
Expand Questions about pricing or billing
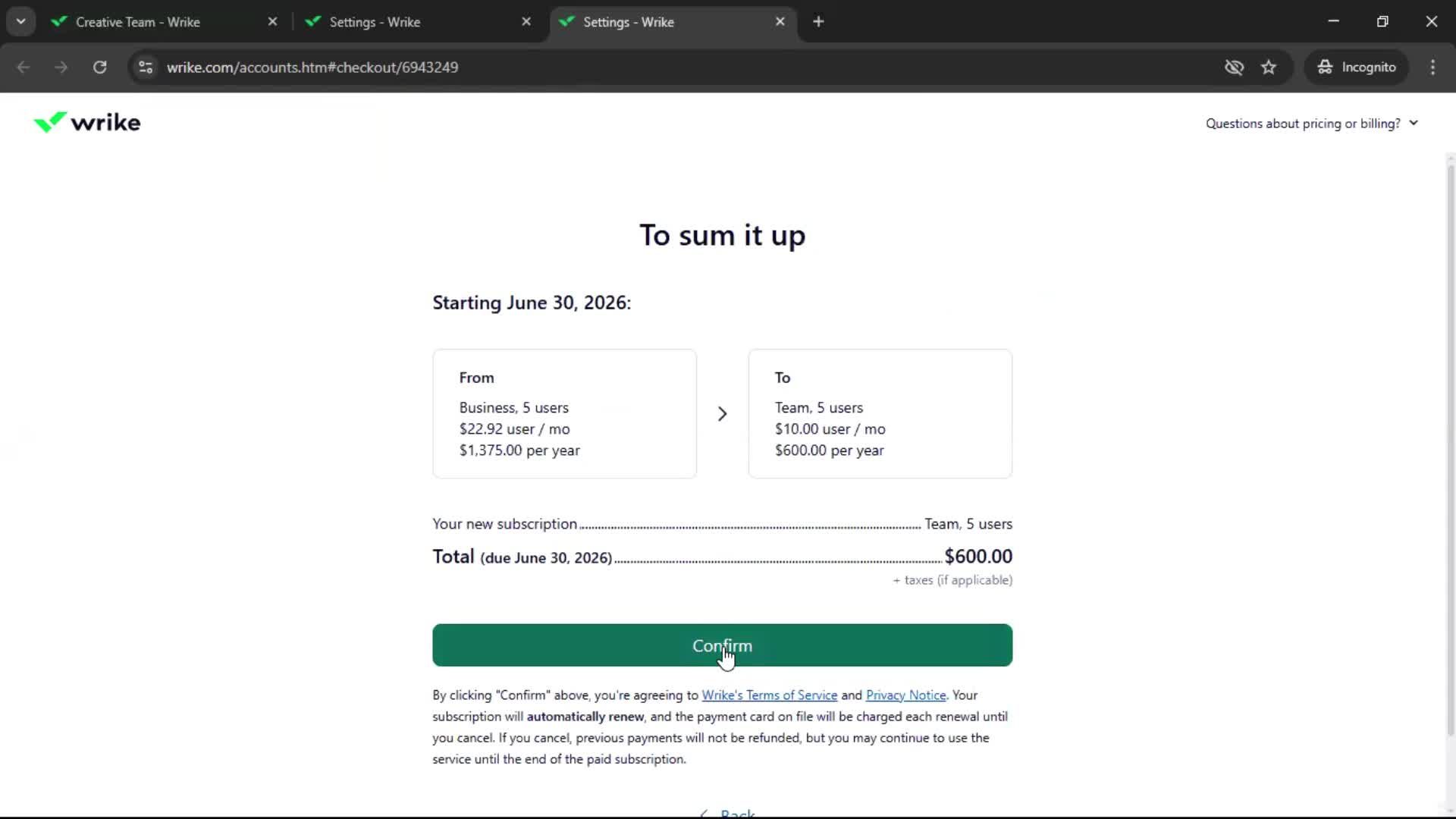1312,124
